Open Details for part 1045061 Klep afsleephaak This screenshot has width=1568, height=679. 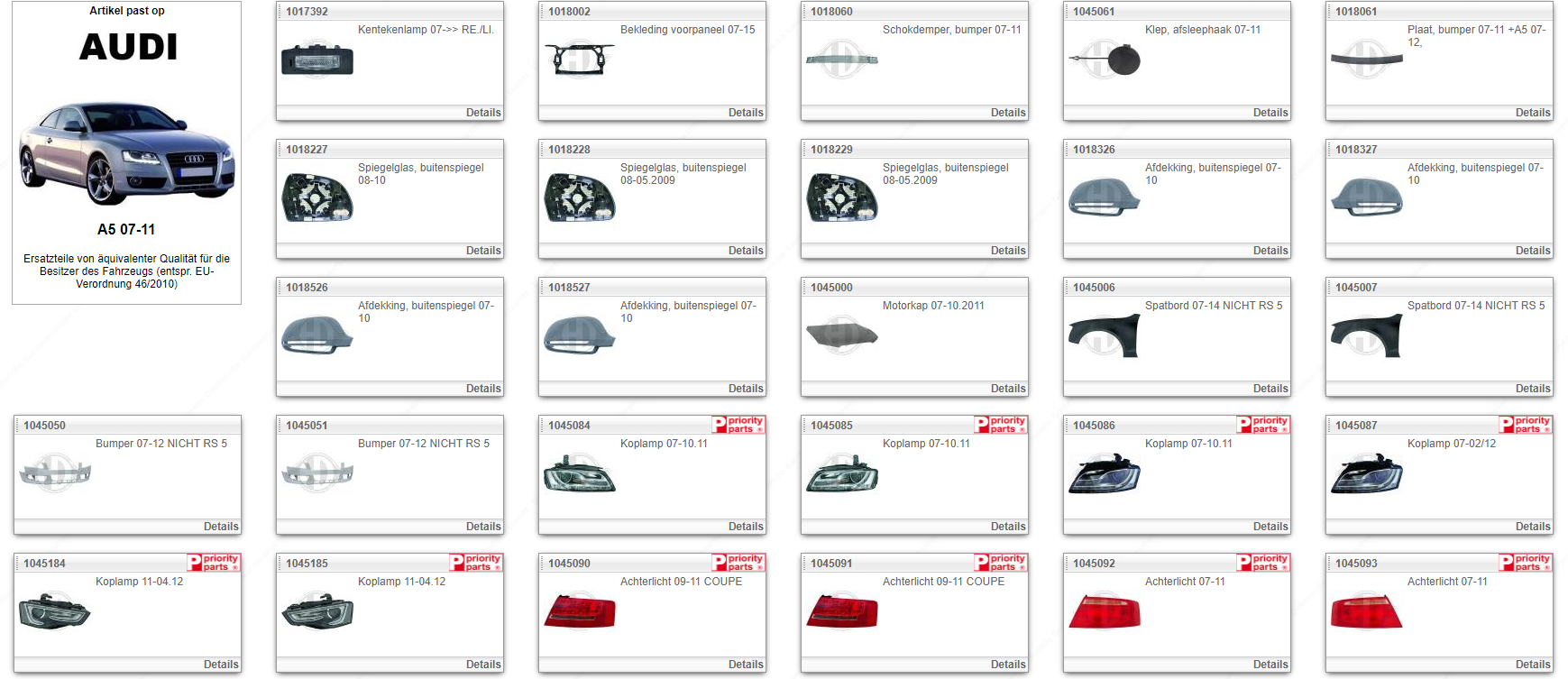1270,113
